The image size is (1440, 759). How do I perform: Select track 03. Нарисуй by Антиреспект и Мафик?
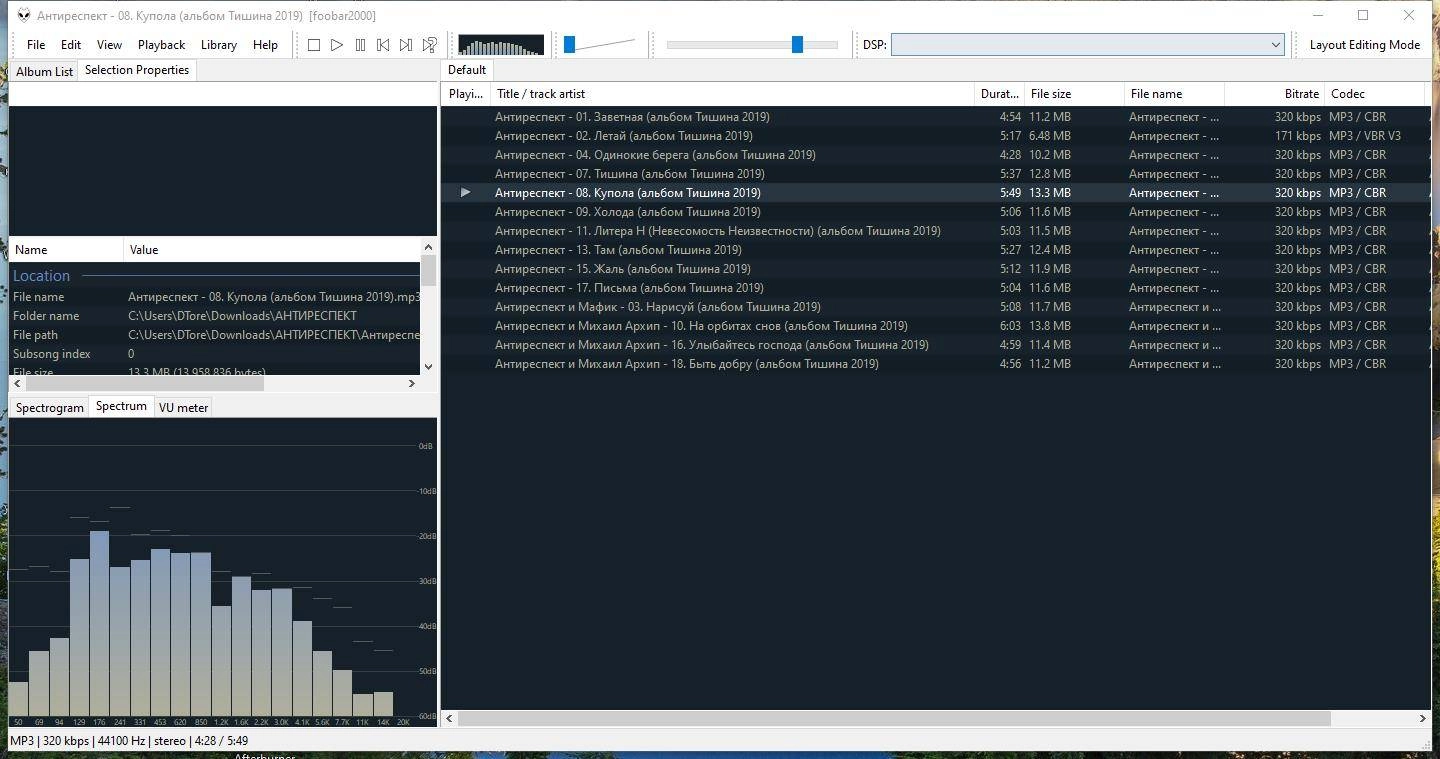936,307
